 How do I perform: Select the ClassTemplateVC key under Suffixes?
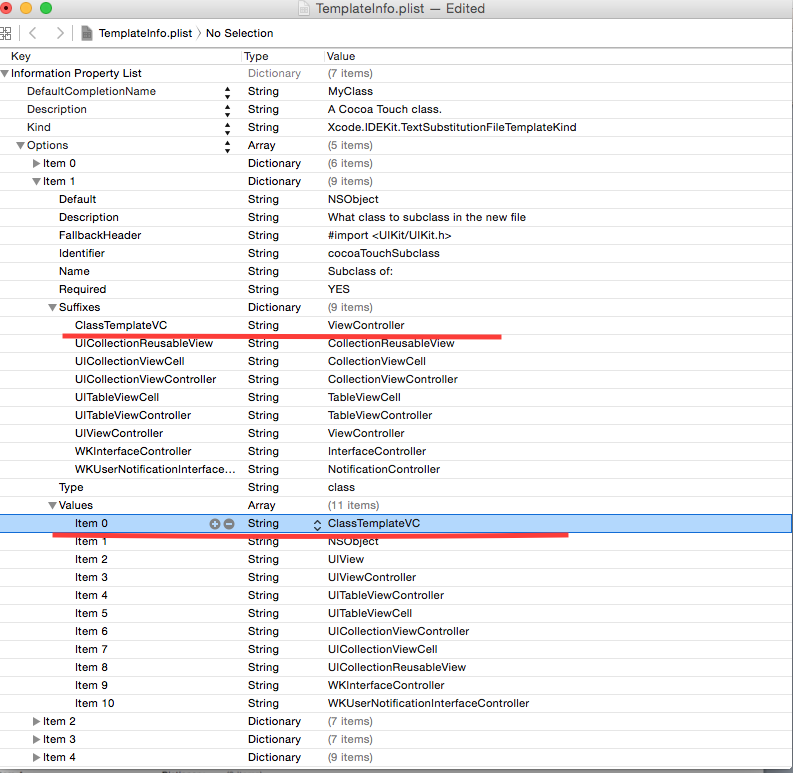point(121,325)
